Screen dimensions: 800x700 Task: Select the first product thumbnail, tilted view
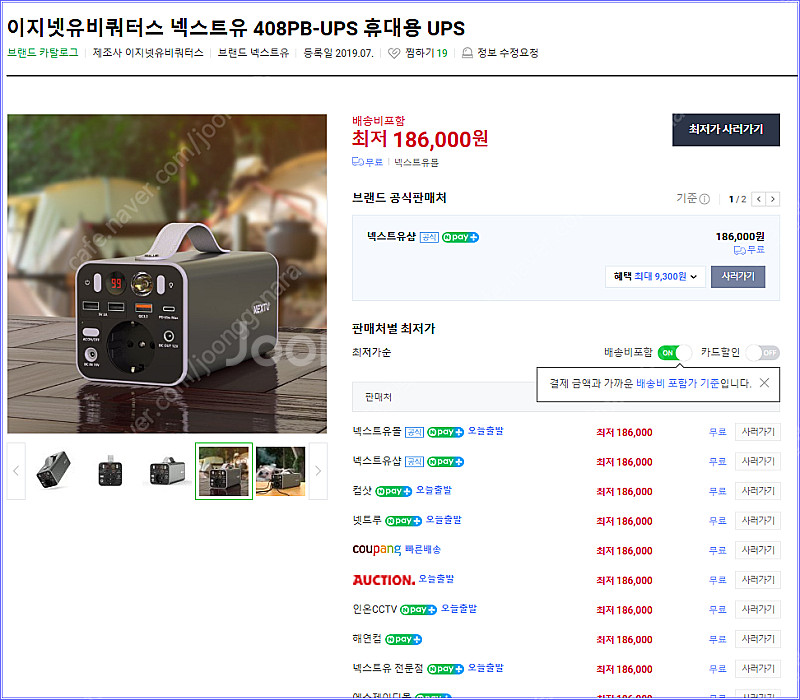[54, 471]
